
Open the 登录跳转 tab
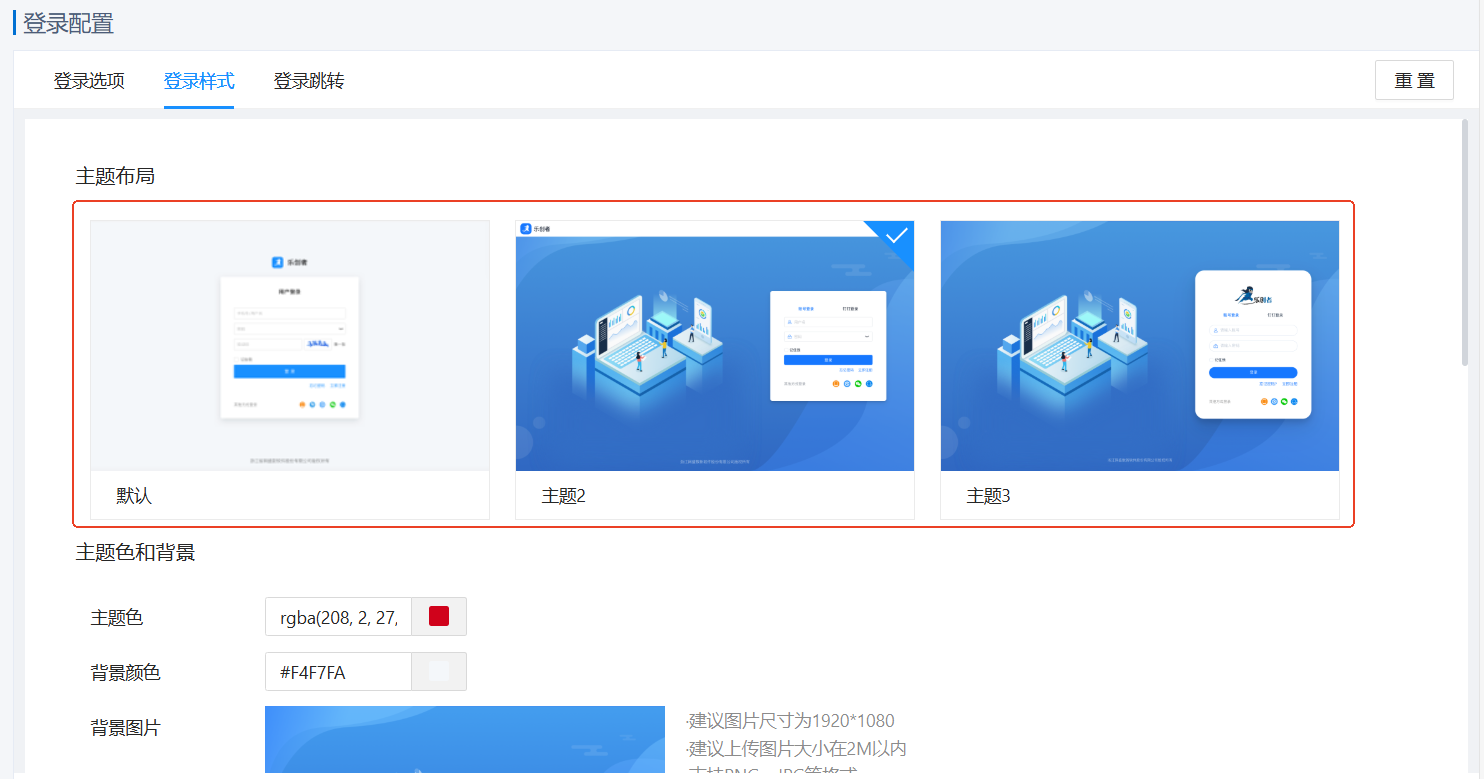(309, 81)
